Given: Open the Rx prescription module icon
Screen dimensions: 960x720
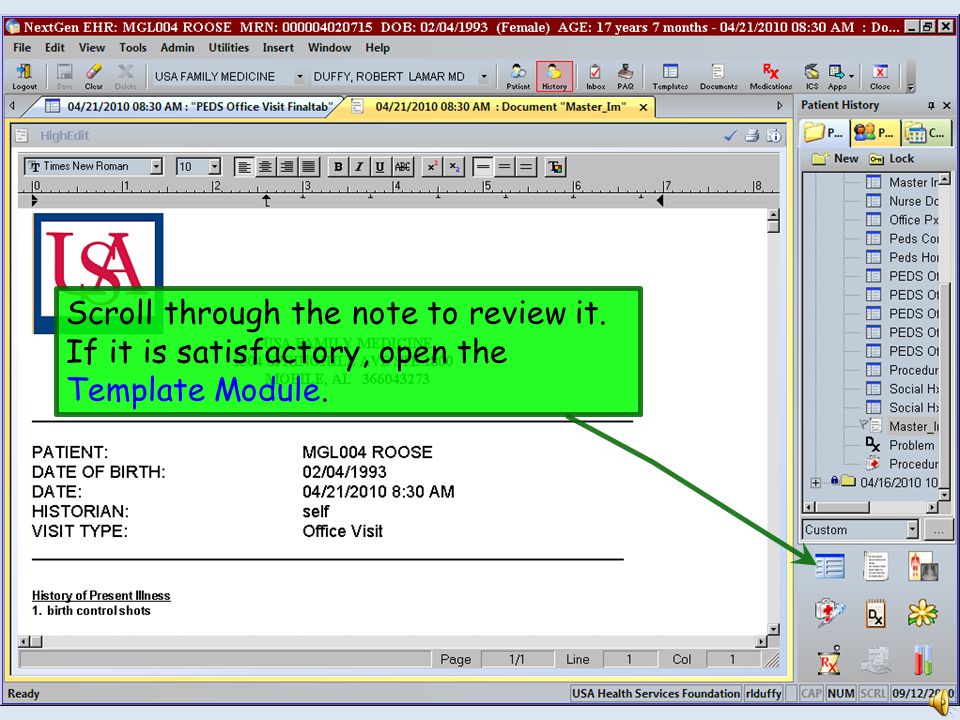Looking at the screenshot, I should coord(829,661).
